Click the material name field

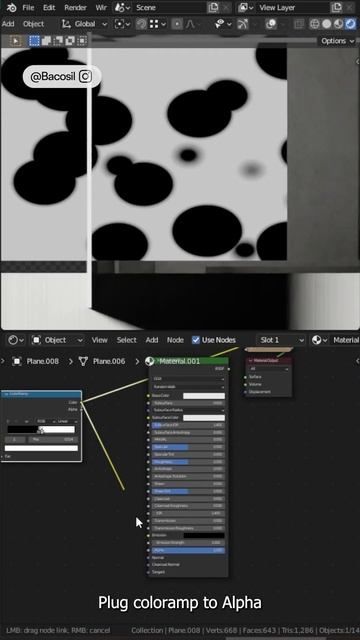345,340
